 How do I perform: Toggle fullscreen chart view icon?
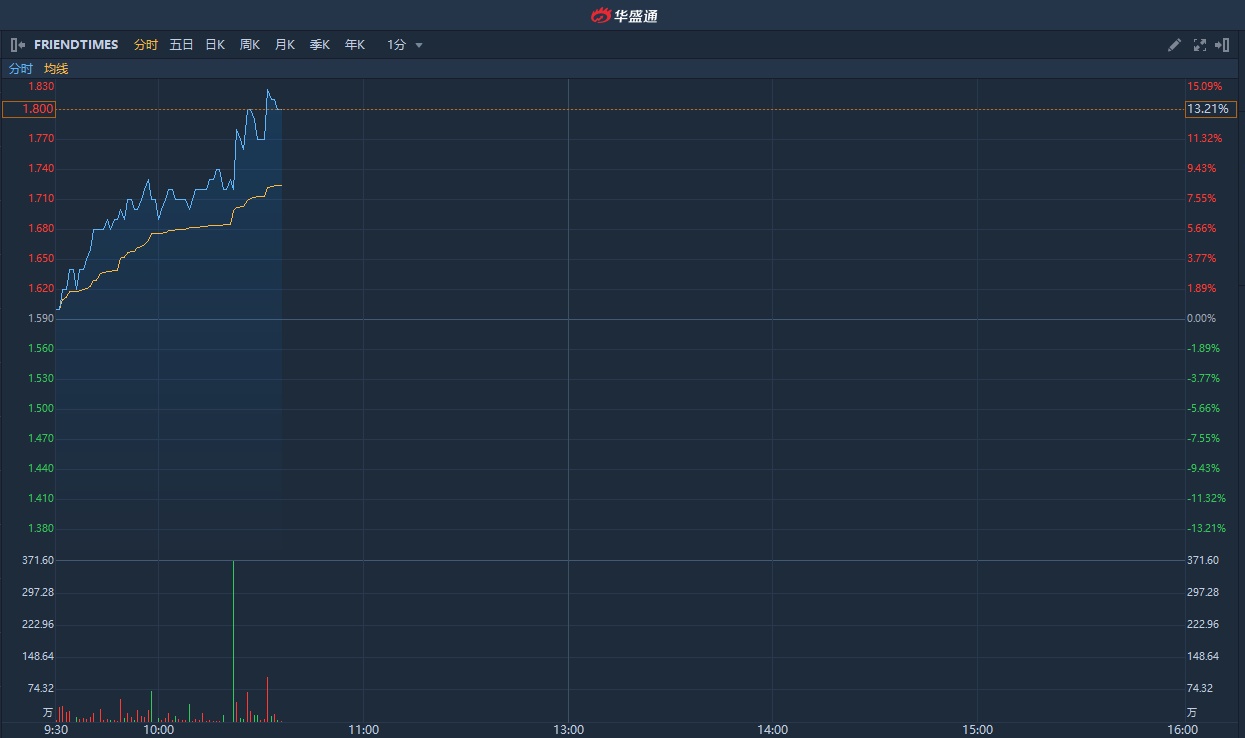(1199, 45)
